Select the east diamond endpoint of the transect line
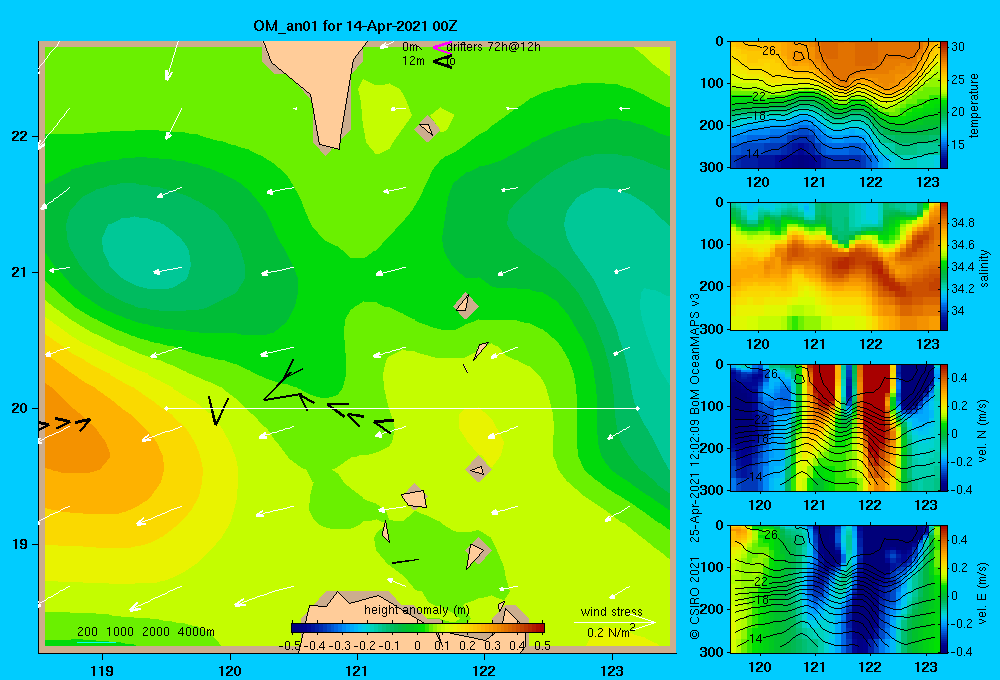Image resolution: width=1000 pixels, height=680 pixels. 637,408
